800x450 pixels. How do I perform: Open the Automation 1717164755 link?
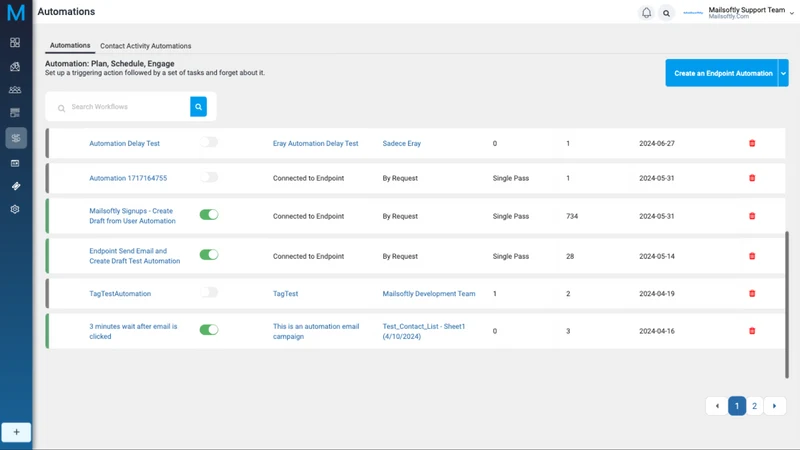click(128, 178)
